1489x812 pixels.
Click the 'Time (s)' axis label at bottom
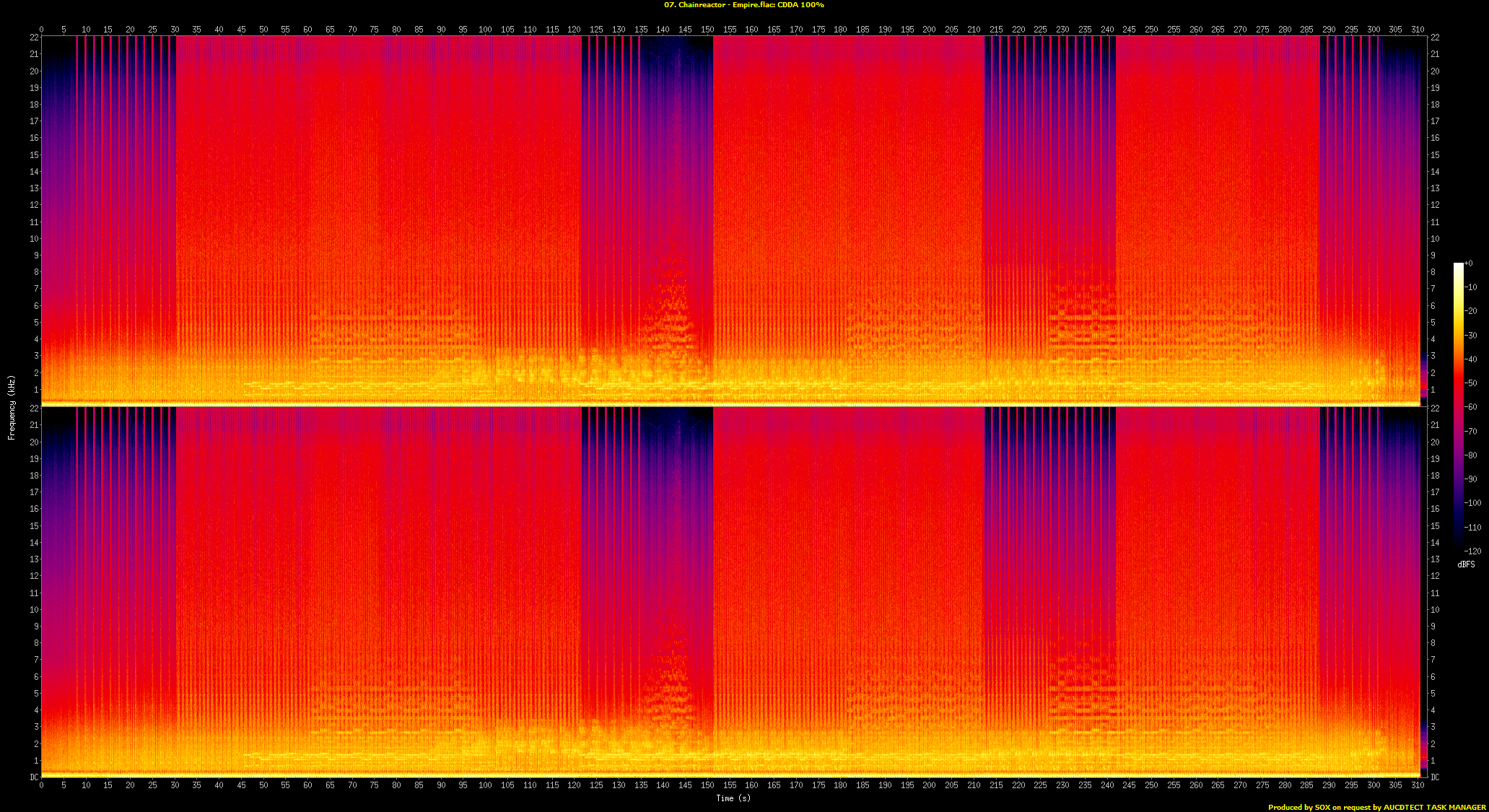click(x=733, y=798)
